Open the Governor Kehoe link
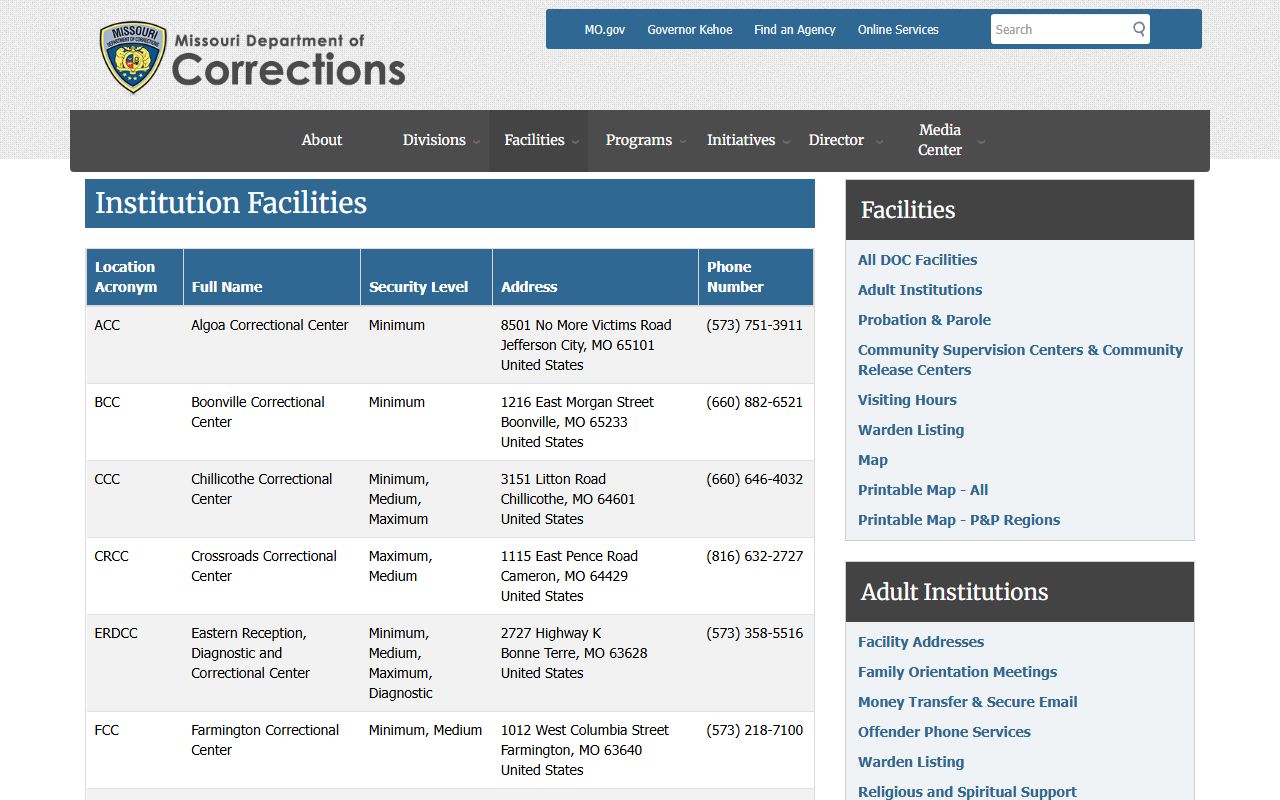1280x800 pixels. point(690,30)
